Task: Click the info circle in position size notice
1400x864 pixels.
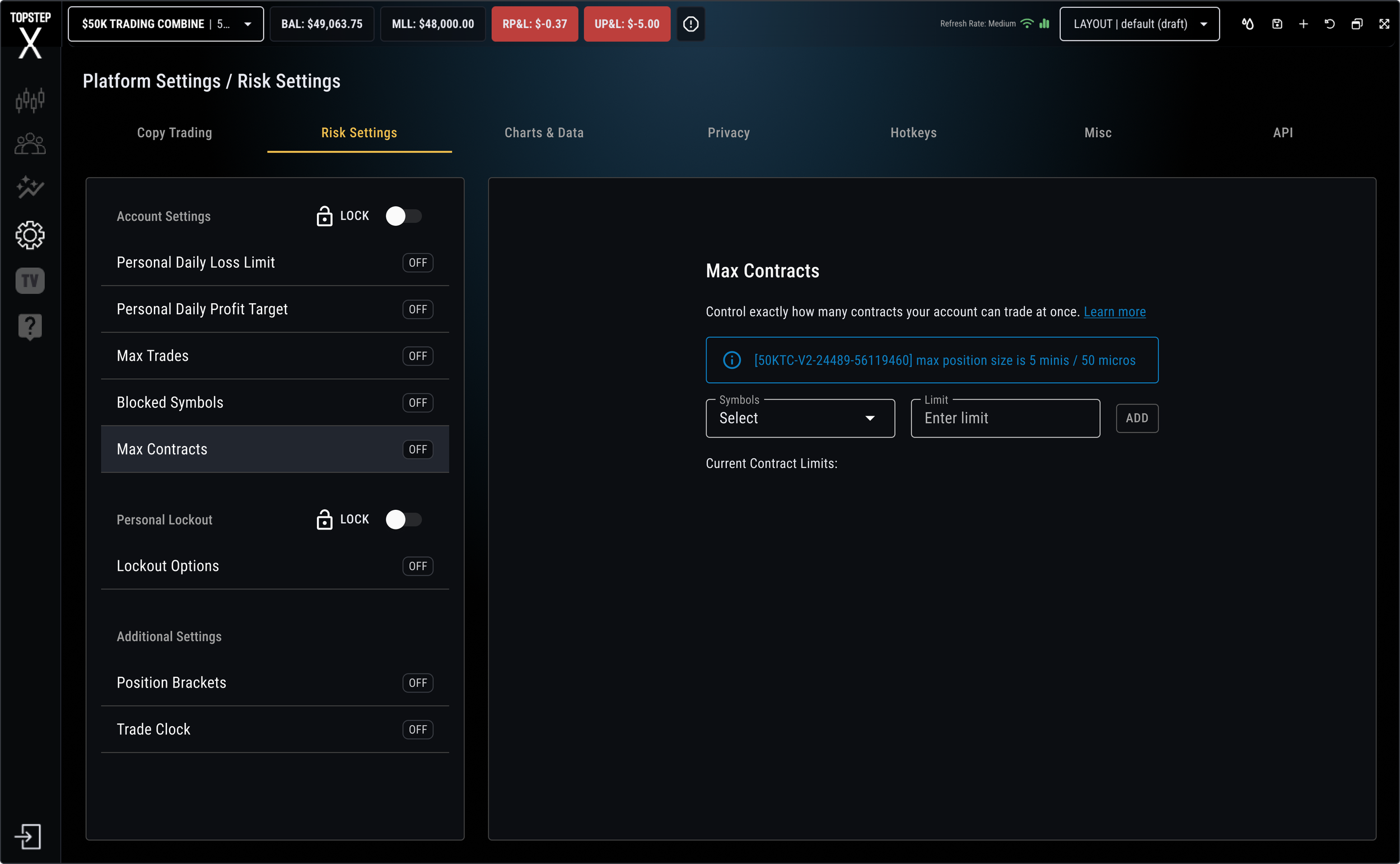Action: click(732, 360)
